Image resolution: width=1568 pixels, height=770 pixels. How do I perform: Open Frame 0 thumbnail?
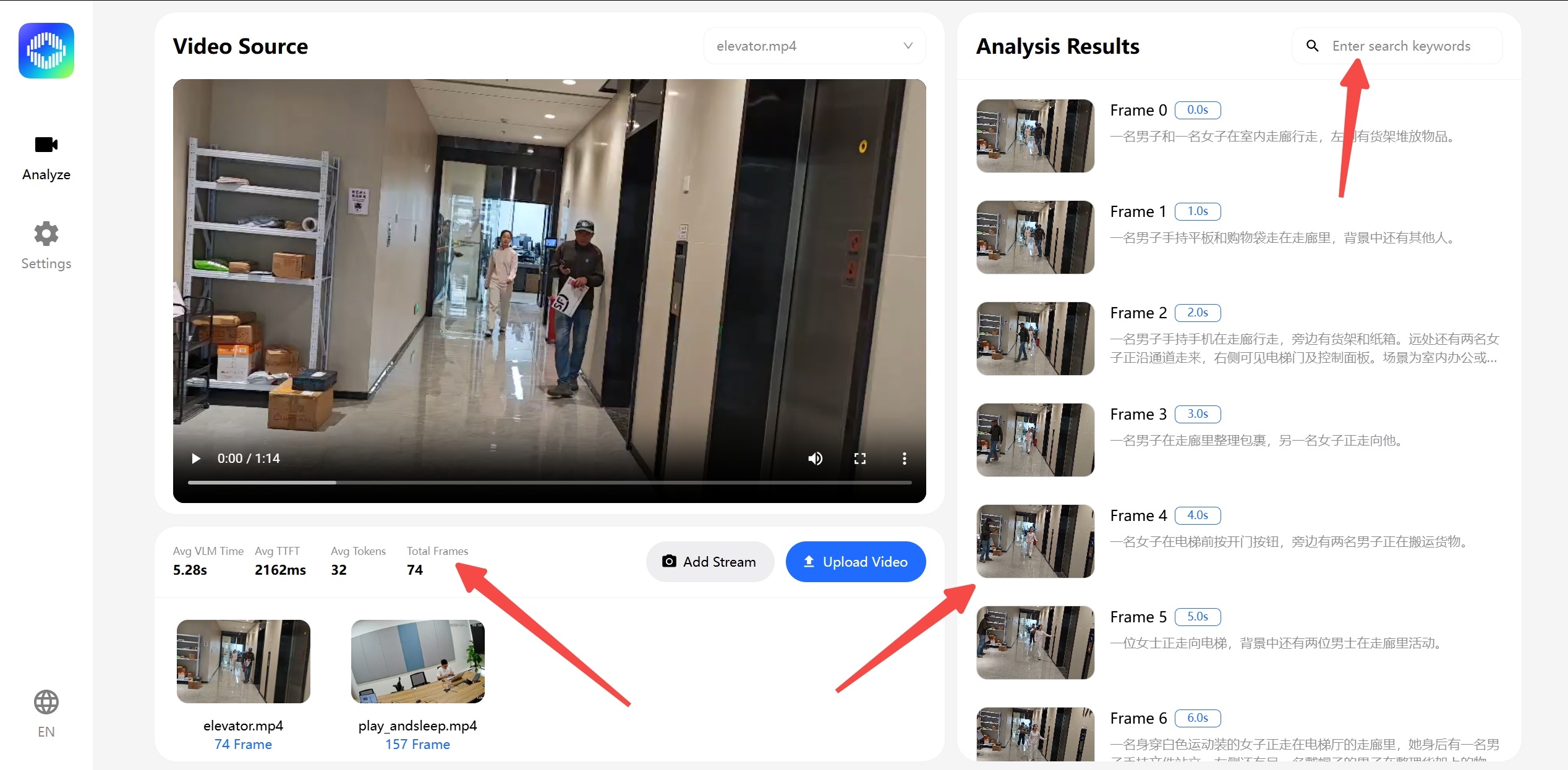(x=1035, y=136)
